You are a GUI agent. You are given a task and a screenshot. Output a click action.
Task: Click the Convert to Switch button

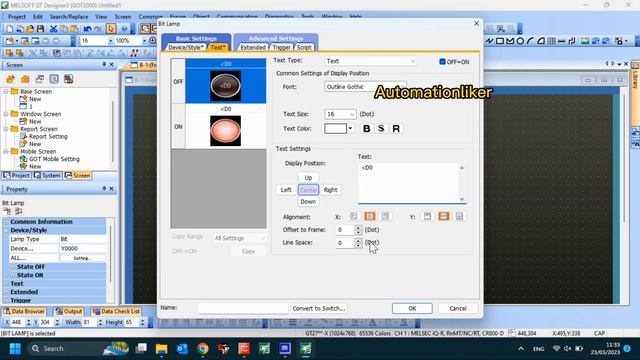pyautogui.click(x=319, y=309)
